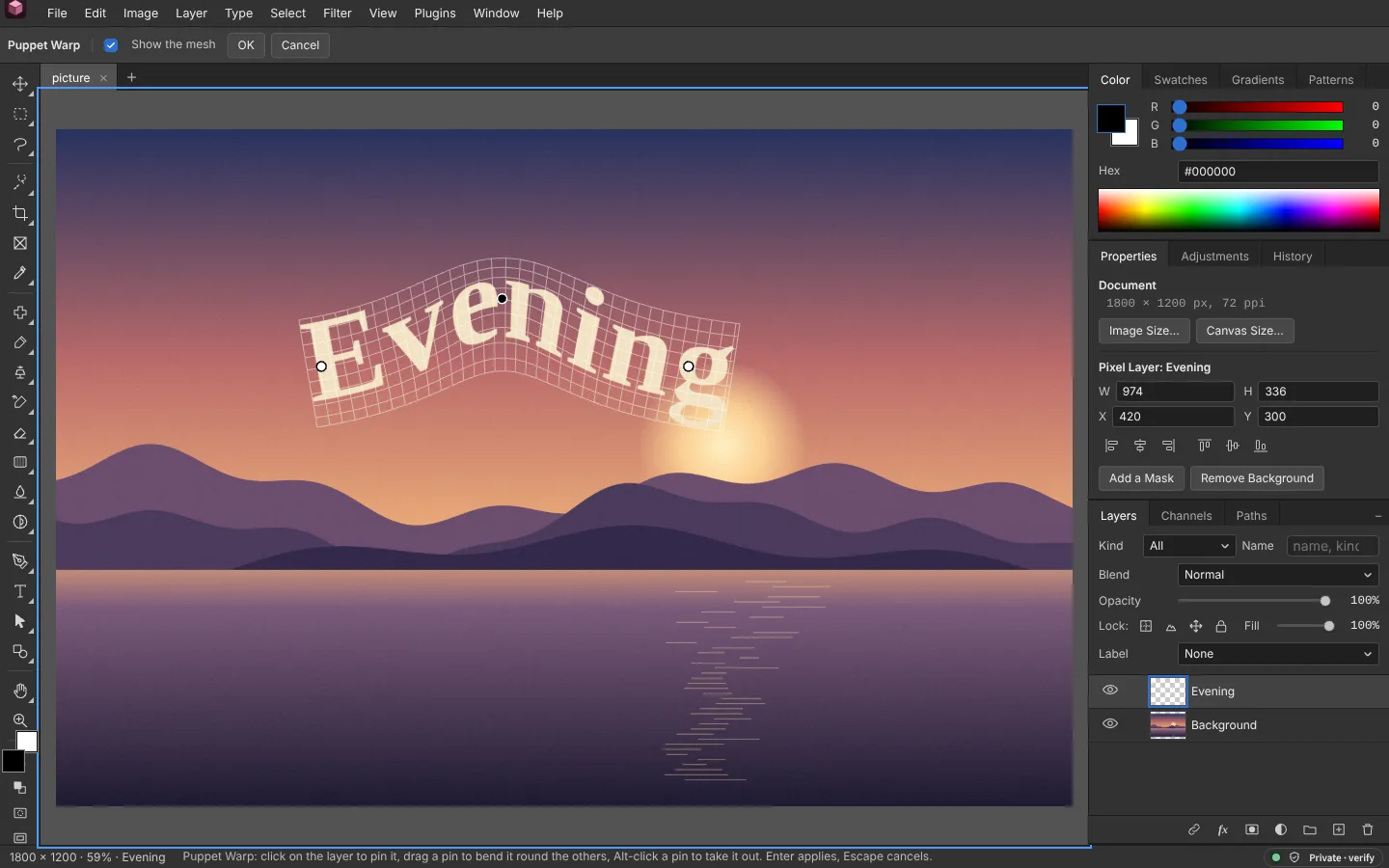Toggle lock position

click(x=1196, y=626)
